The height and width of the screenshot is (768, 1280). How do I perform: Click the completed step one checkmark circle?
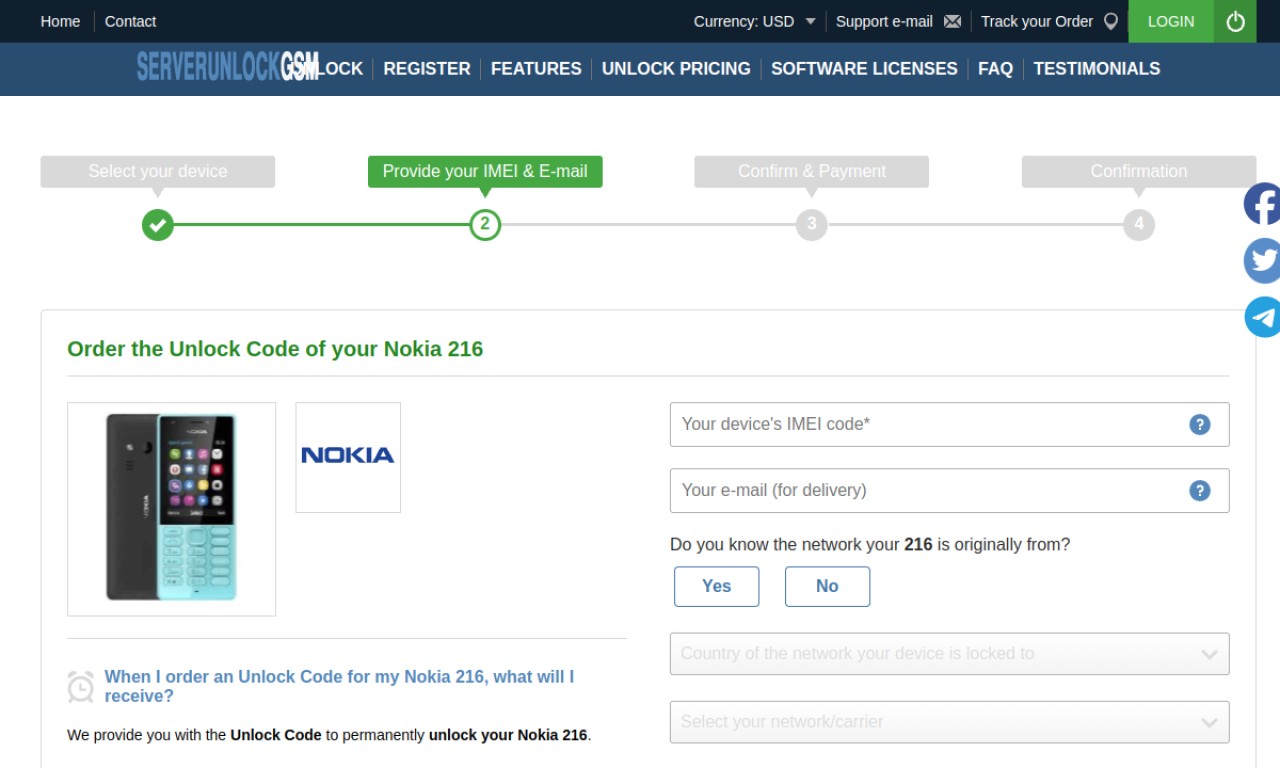coord(157,224)
